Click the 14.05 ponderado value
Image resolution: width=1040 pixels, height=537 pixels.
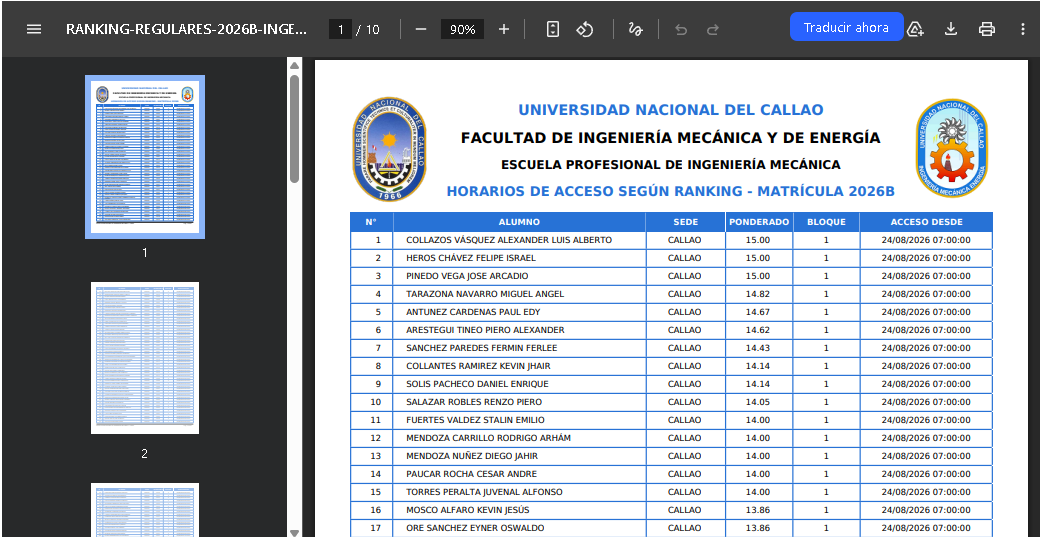pos(757,401)
